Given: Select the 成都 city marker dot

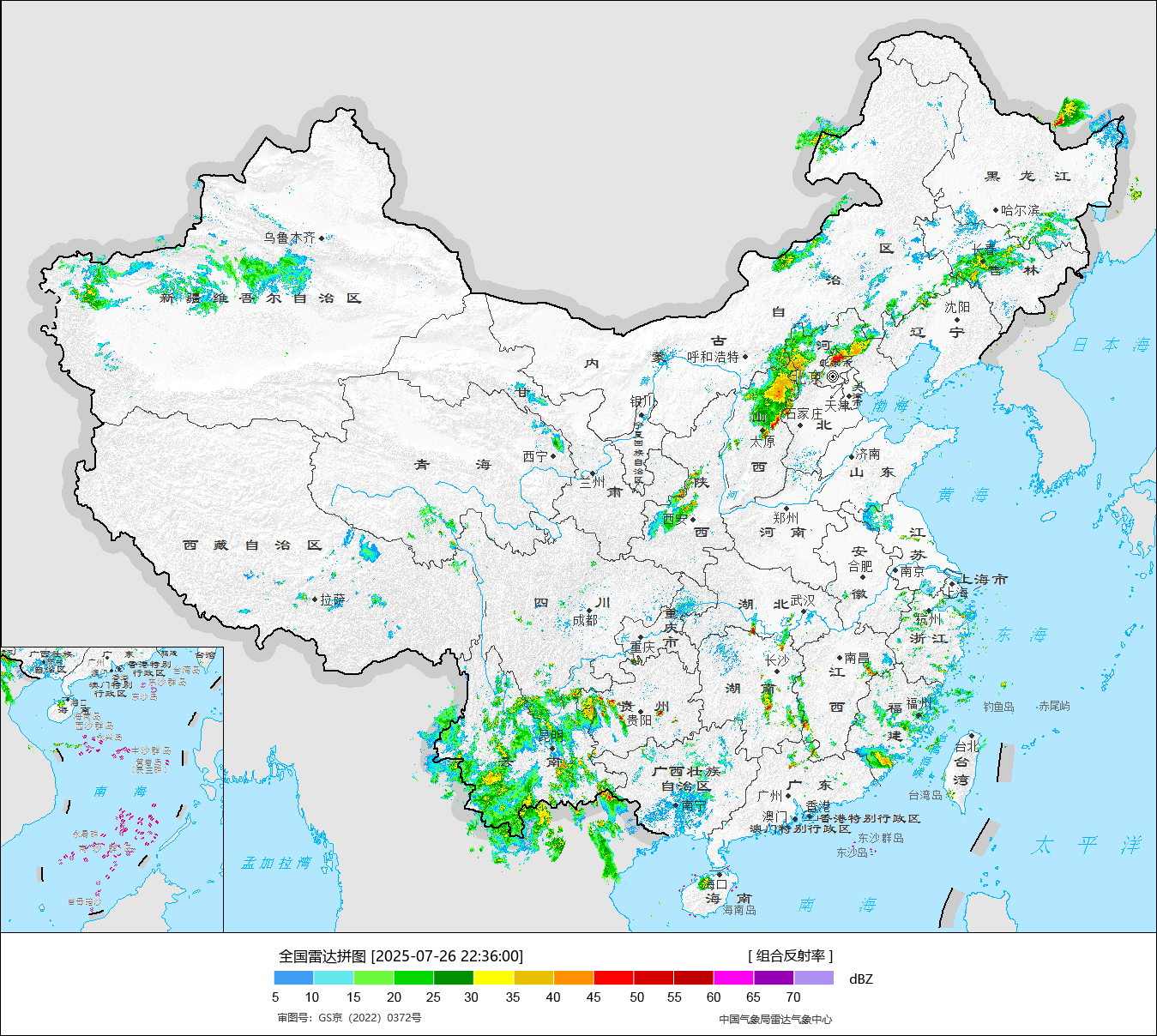Looking at the screenshot, I should (x=589, y=611).
